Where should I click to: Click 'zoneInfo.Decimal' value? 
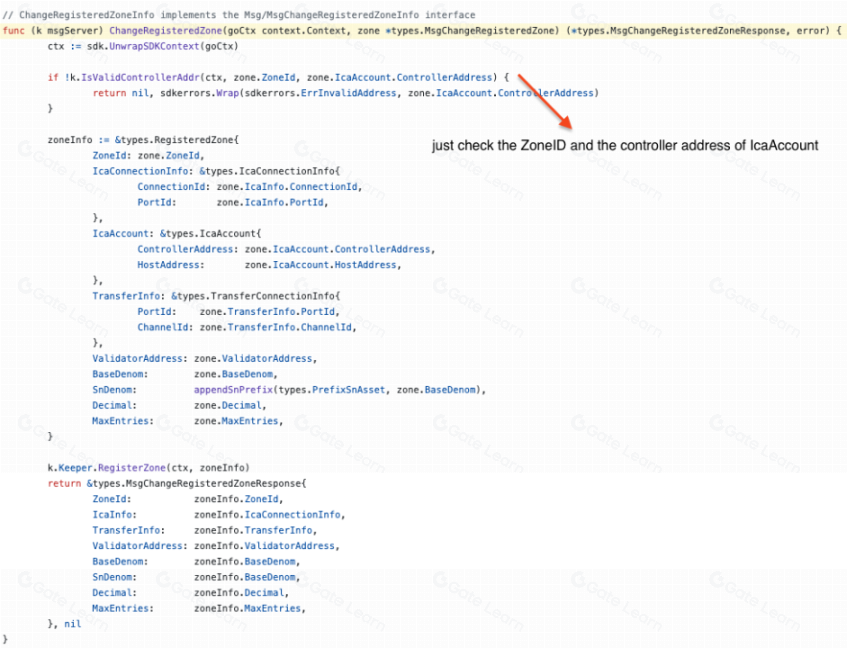[x=239, y=593]
